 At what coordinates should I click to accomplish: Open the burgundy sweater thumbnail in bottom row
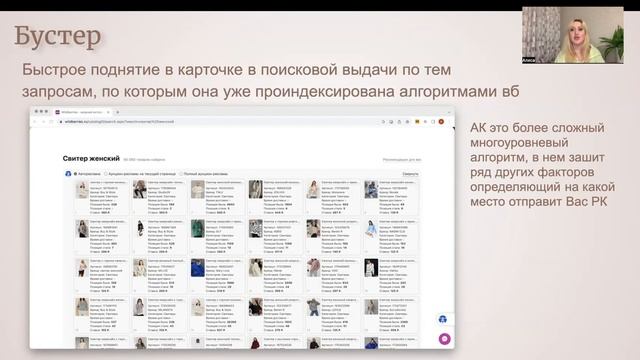pos(256,343)
